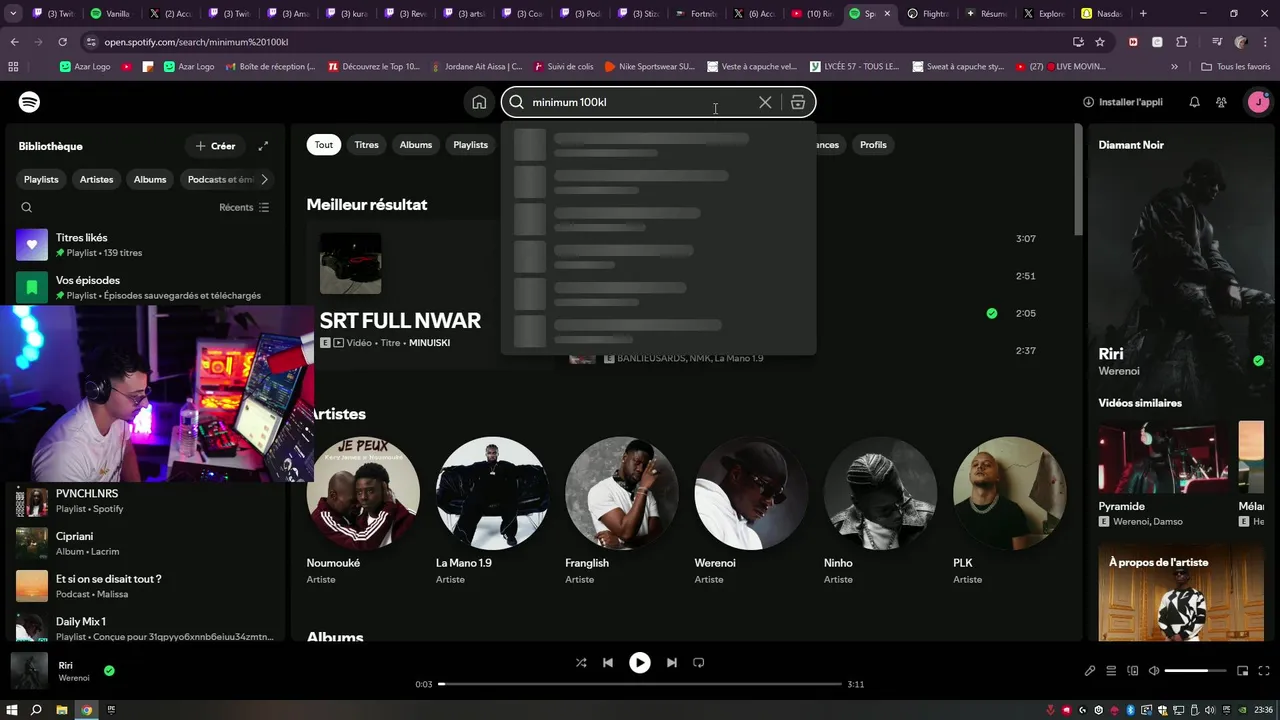Image resolution: width=1280 pixels, height=720 pixels.
Task: Open the mini player icon
Action: 1243,671
